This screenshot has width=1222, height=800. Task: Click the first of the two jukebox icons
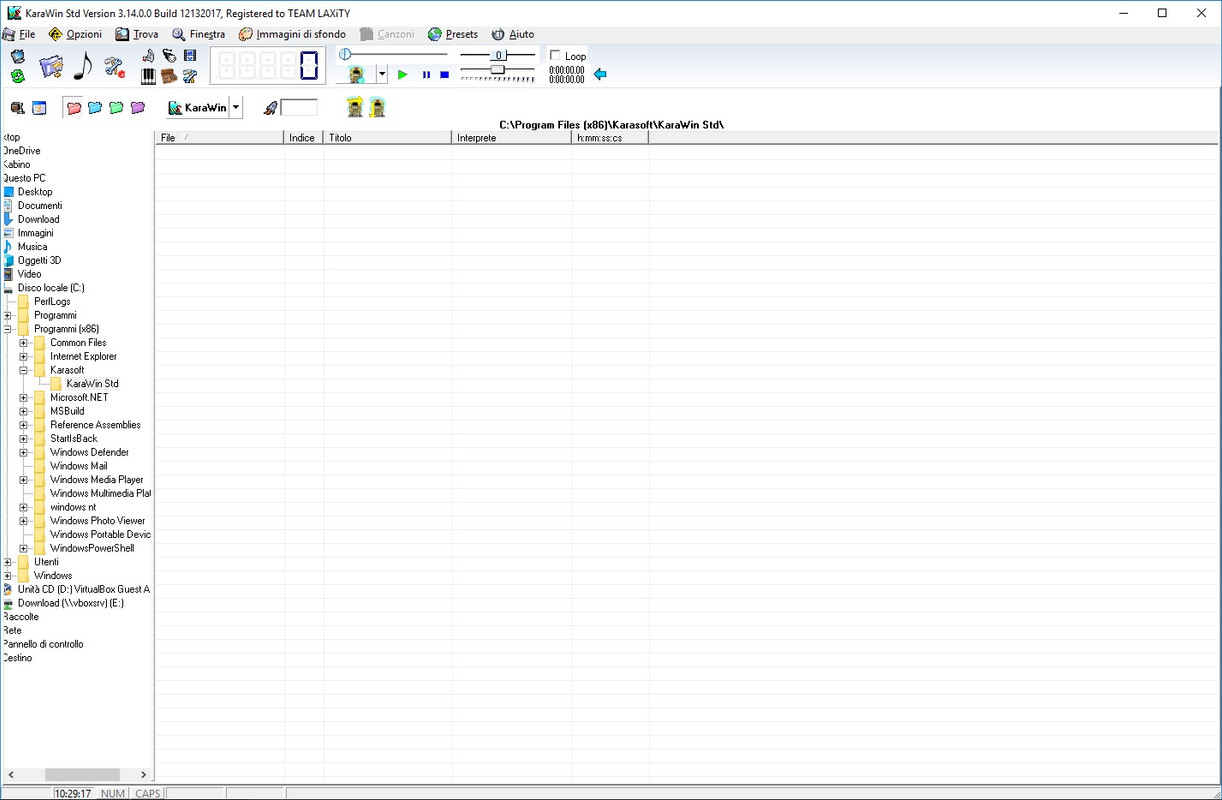coord(354,107)
